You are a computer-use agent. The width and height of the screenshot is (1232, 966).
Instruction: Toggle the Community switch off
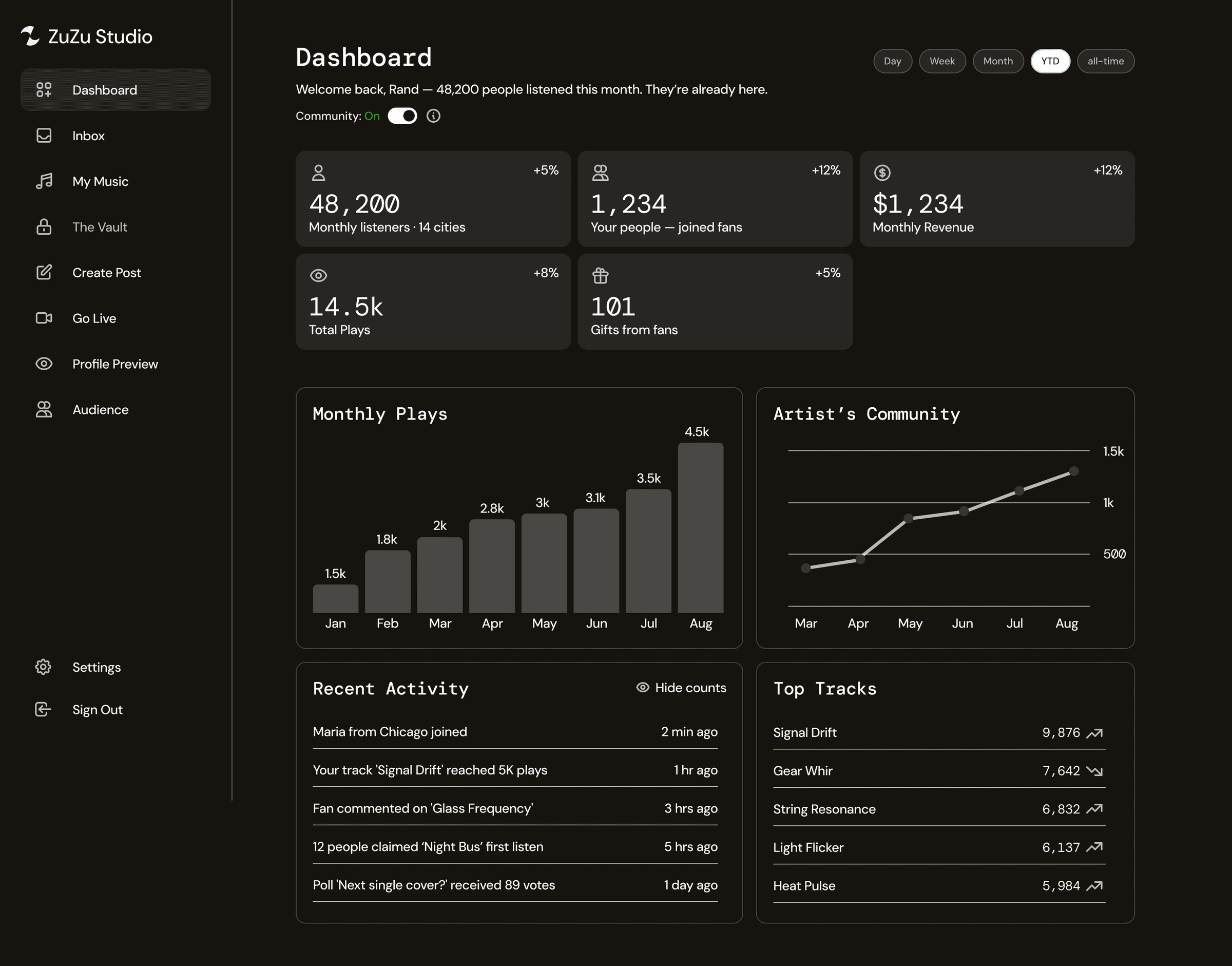[402, 116]
